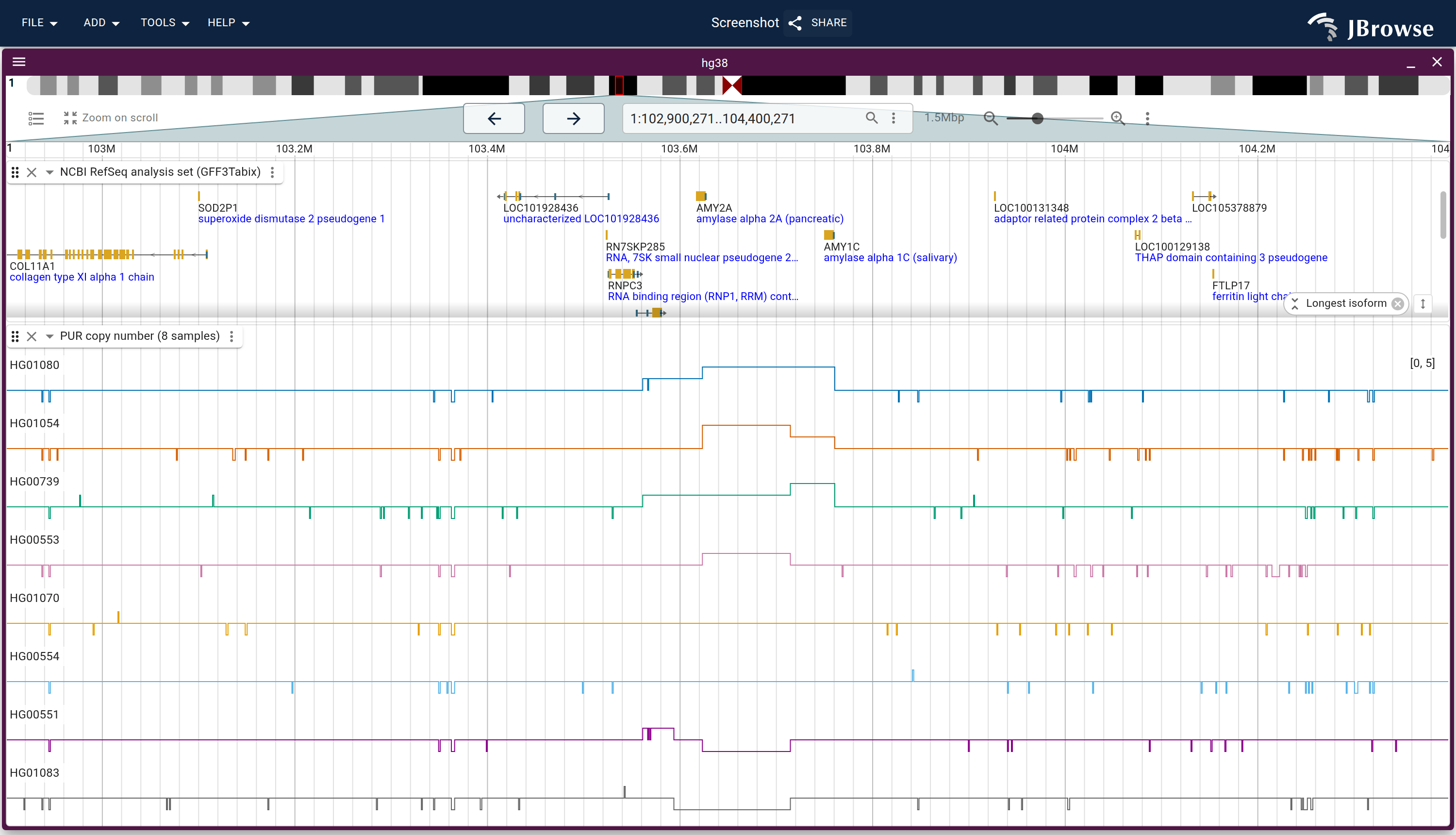
Task: Close the hg38 view panel
Action: point(1437,62)
